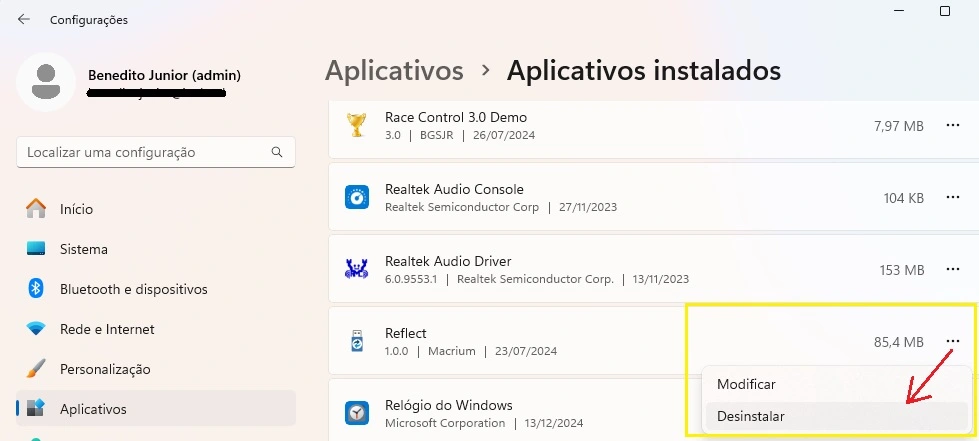The height and width of the screenshot is (441, 979).
Task: Click the Reflect app icon
Action: 357,341
